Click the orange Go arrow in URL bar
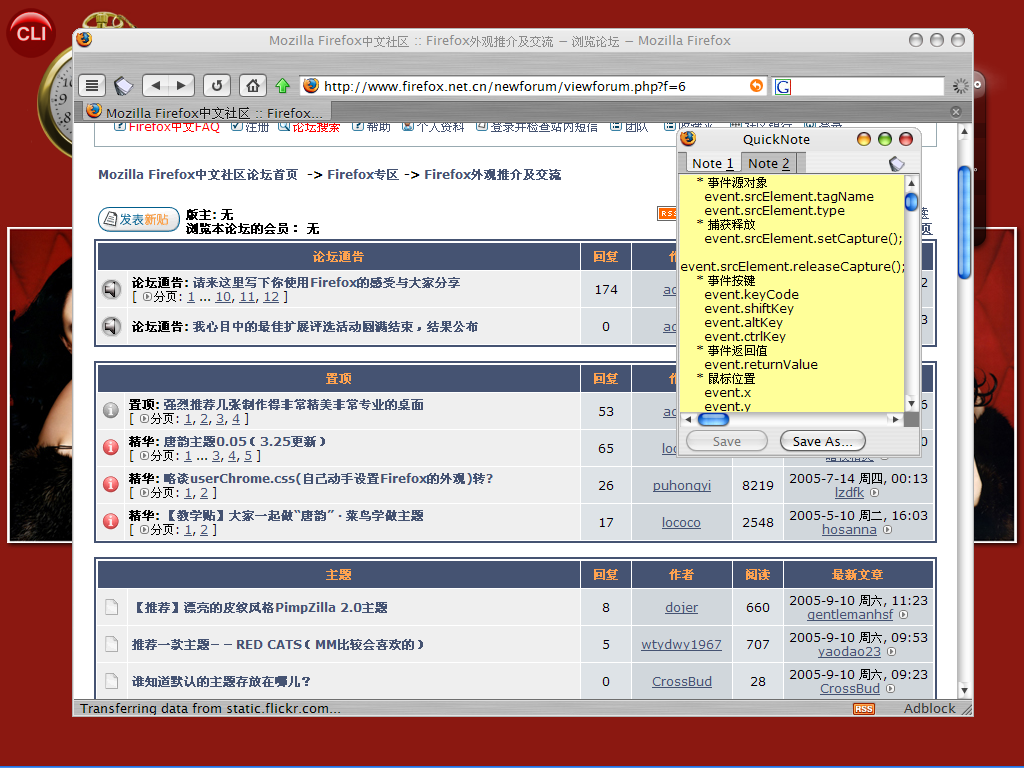Viewport: 1024px width, 768px height. tap(756, 86)
